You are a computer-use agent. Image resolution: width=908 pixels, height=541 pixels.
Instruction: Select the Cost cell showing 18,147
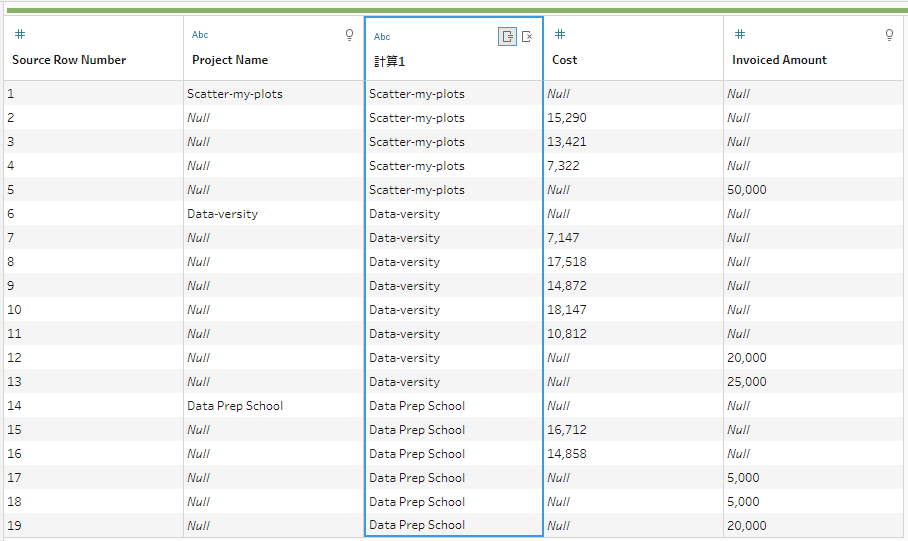click(x=567, y=310)
